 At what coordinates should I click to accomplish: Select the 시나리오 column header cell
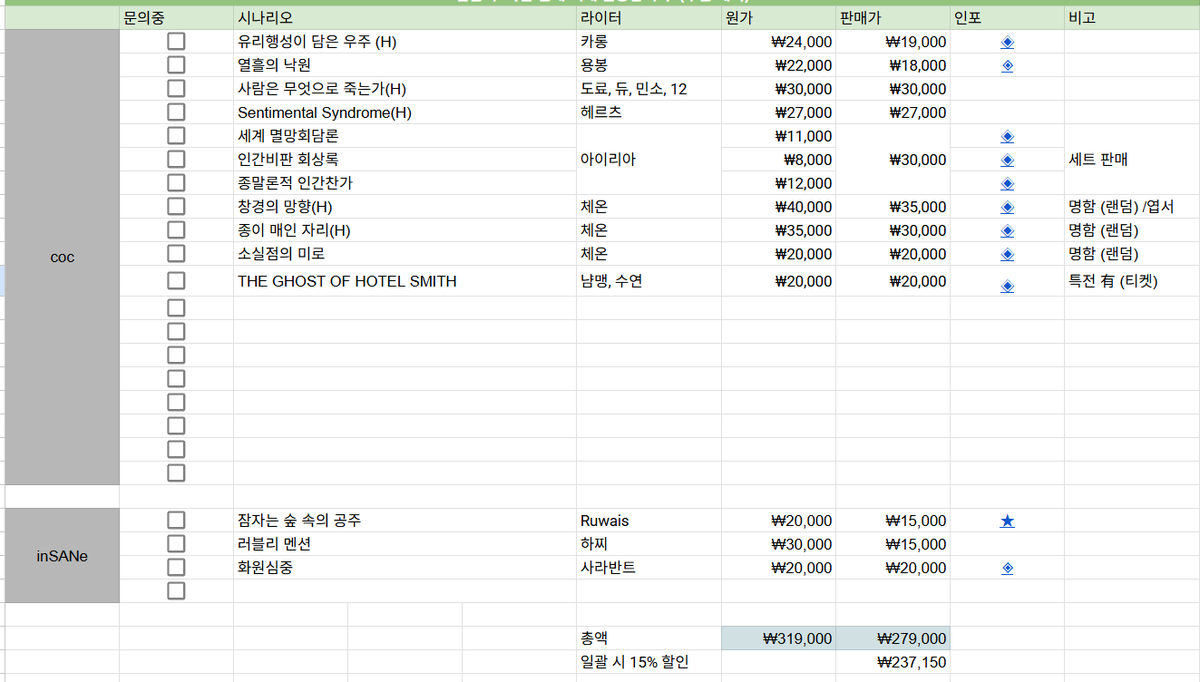[405, 18]
